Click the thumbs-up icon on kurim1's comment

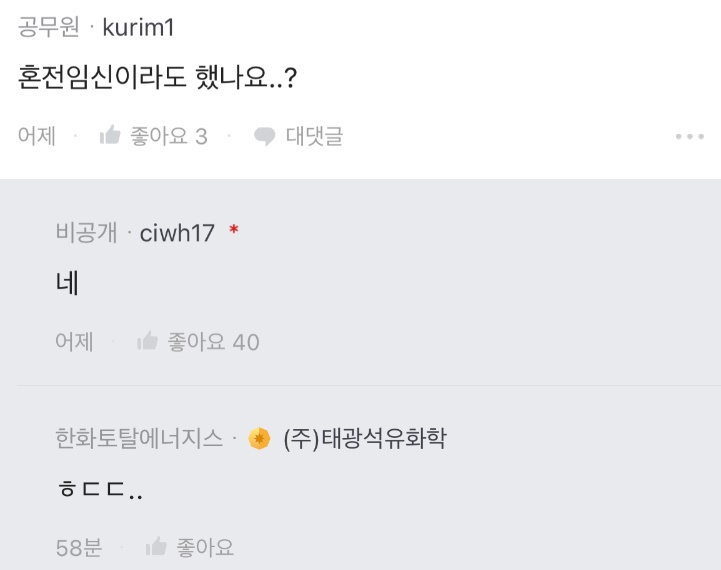[x=110, y=136]
